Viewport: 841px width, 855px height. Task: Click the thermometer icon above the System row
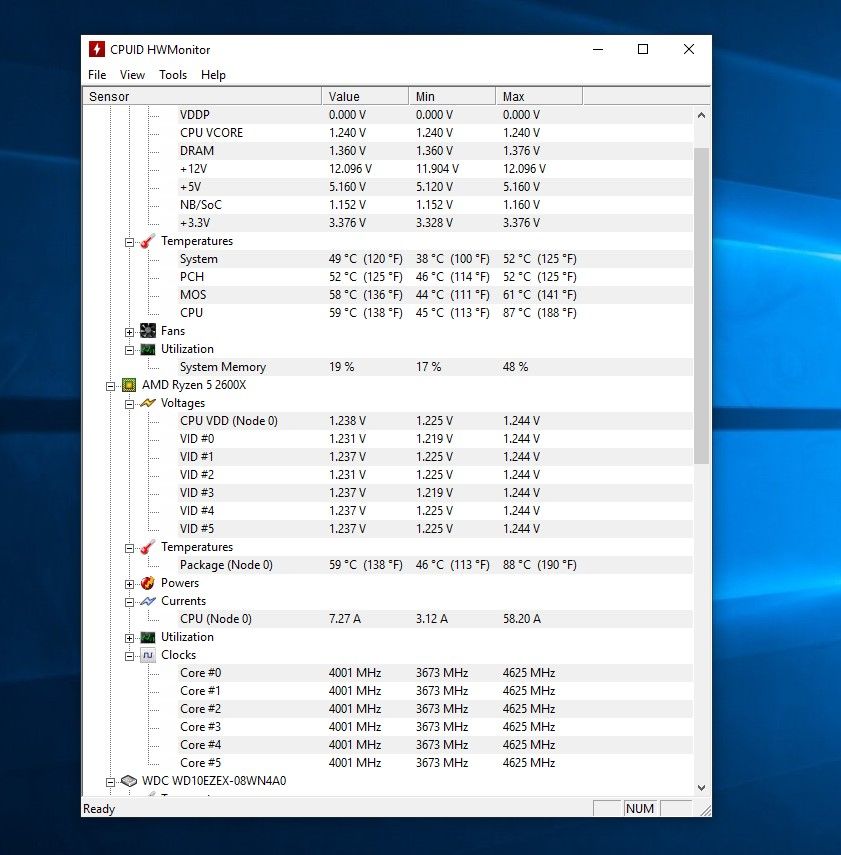(x=148, y=241)
